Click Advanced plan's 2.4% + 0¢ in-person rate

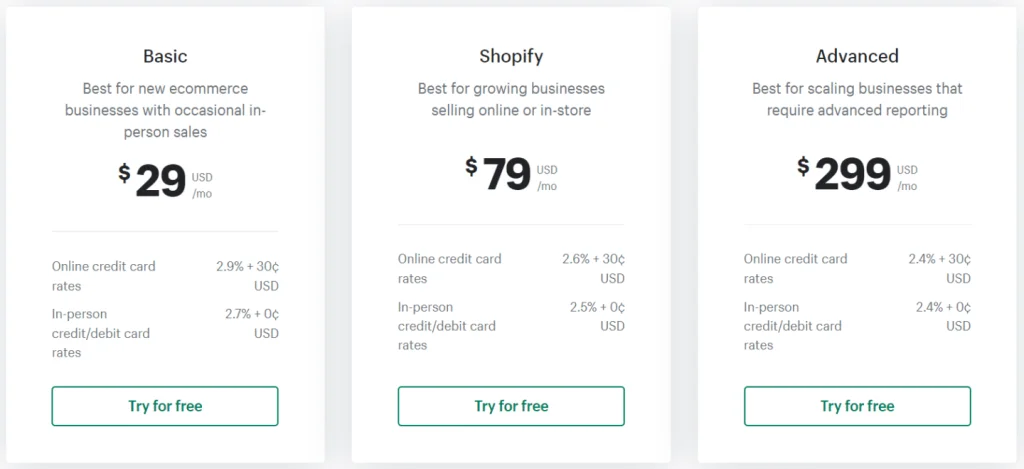point(943,316)
